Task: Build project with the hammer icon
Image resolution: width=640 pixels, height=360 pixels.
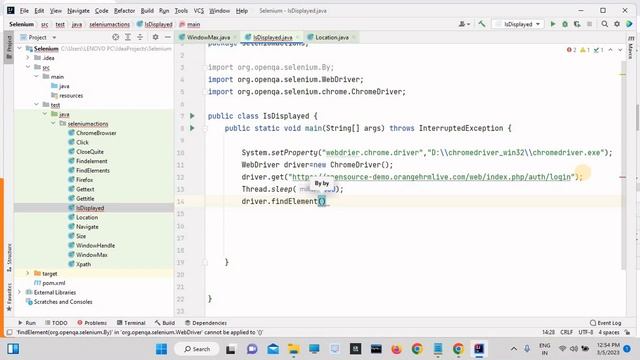Action: pyautogui.click(x=482, y=24)
